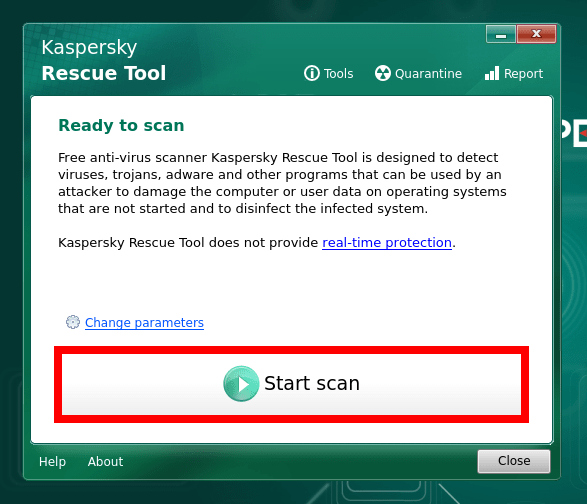Open the About link in the footer
The height and width of the screenshot is (504, 587).
(105, 462)
